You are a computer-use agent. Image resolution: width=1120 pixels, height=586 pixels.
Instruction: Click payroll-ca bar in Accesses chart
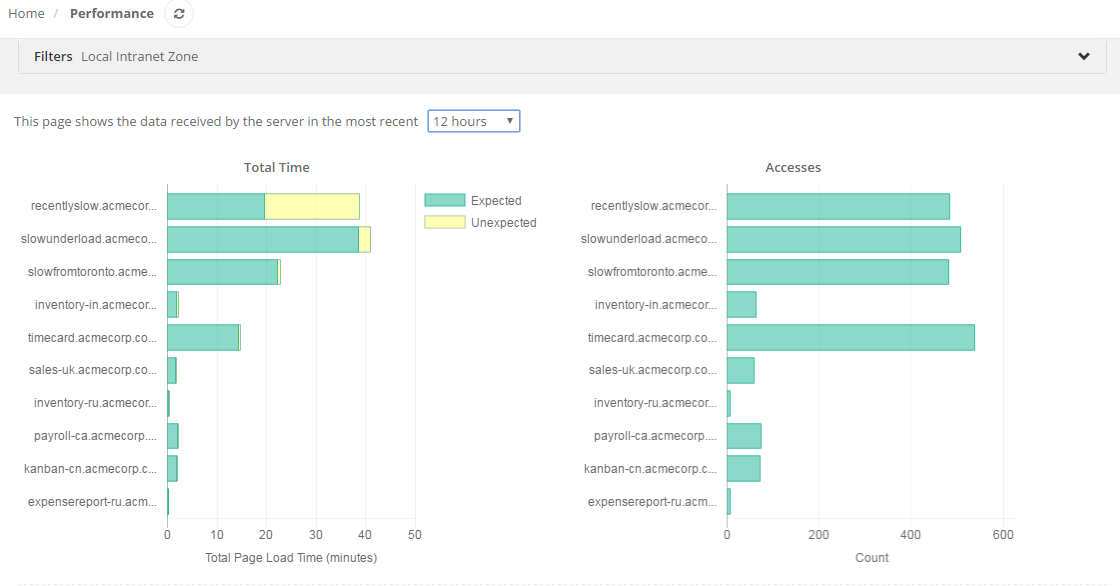(743, 436)
